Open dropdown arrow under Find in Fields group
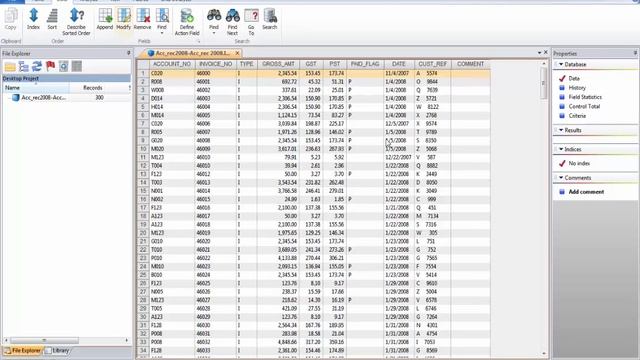Screen dimensions: 640x360 (x=162, y=33)
